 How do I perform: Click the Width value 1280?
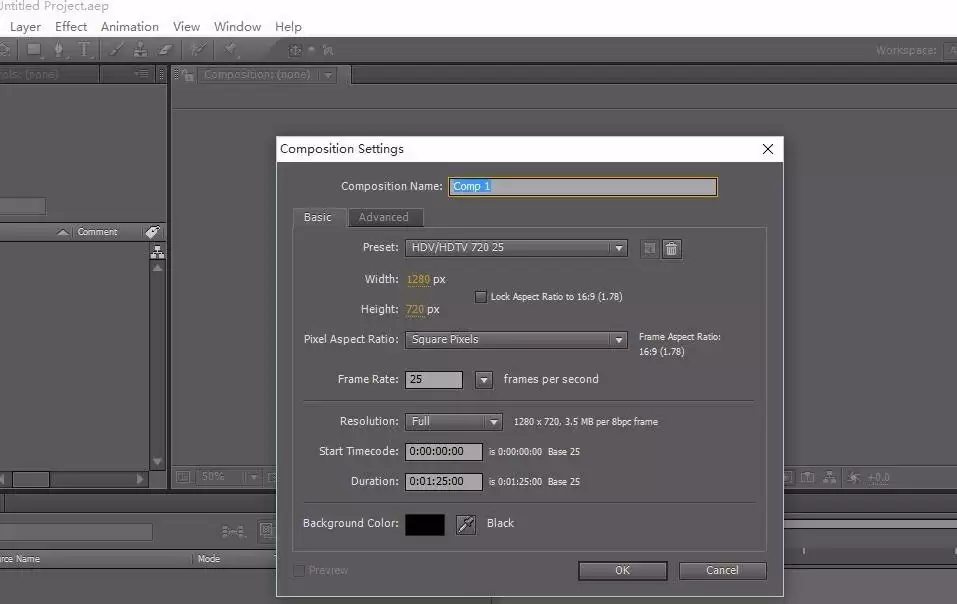tap(419, 279)
